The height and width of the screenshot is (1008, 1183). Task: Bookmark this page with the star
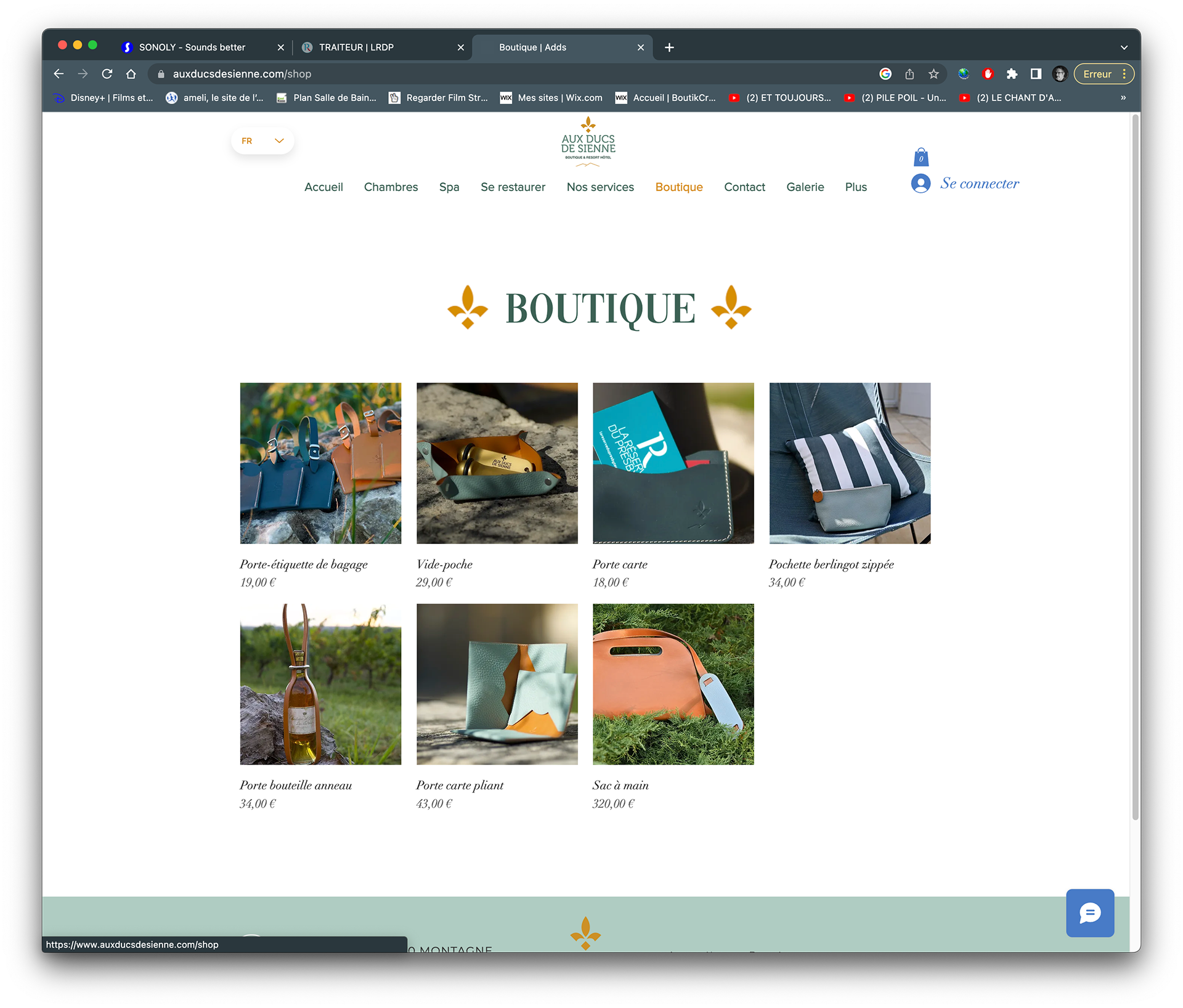(x=933, y=74)
